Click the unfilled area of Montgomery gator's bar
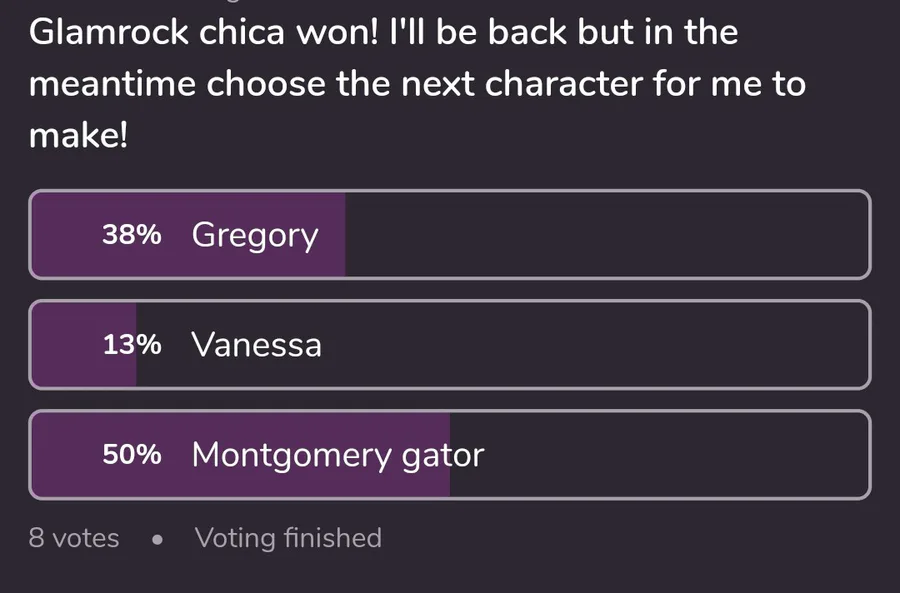The width and height of the screenshot is (900, 593). click(660, 455)
